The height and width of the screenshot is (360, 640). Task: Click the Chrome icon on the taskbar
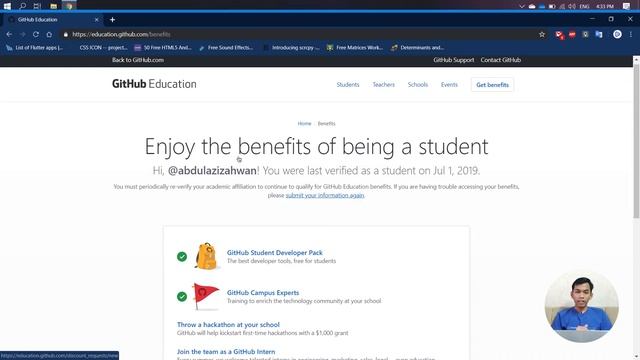click(x=69, y=6)
